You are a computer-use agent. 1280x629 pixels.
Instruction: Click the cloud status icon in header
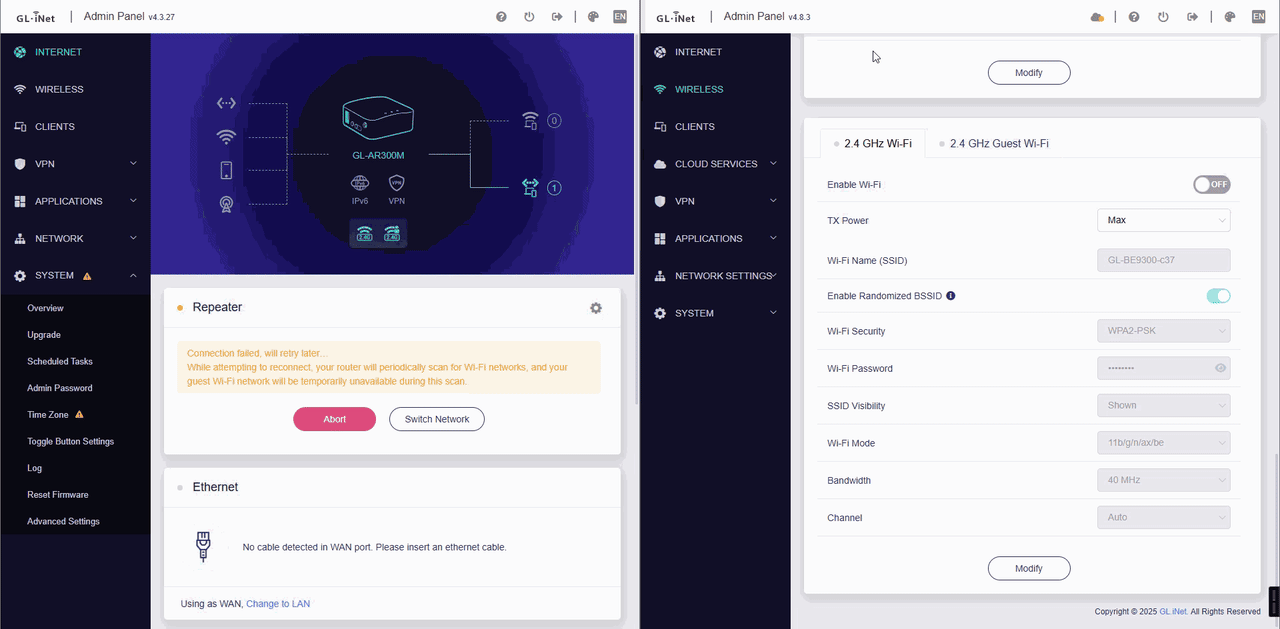click(x=1097, y=17)
